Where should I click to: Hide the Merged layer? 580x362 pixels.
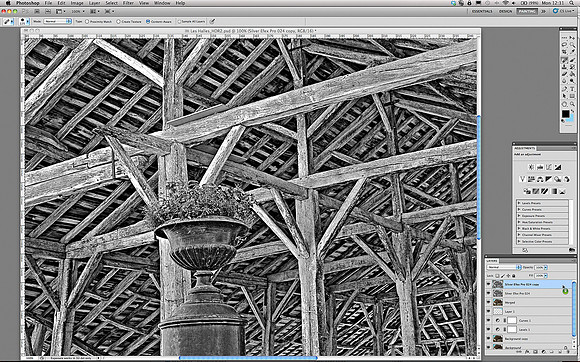click(488, 302)
